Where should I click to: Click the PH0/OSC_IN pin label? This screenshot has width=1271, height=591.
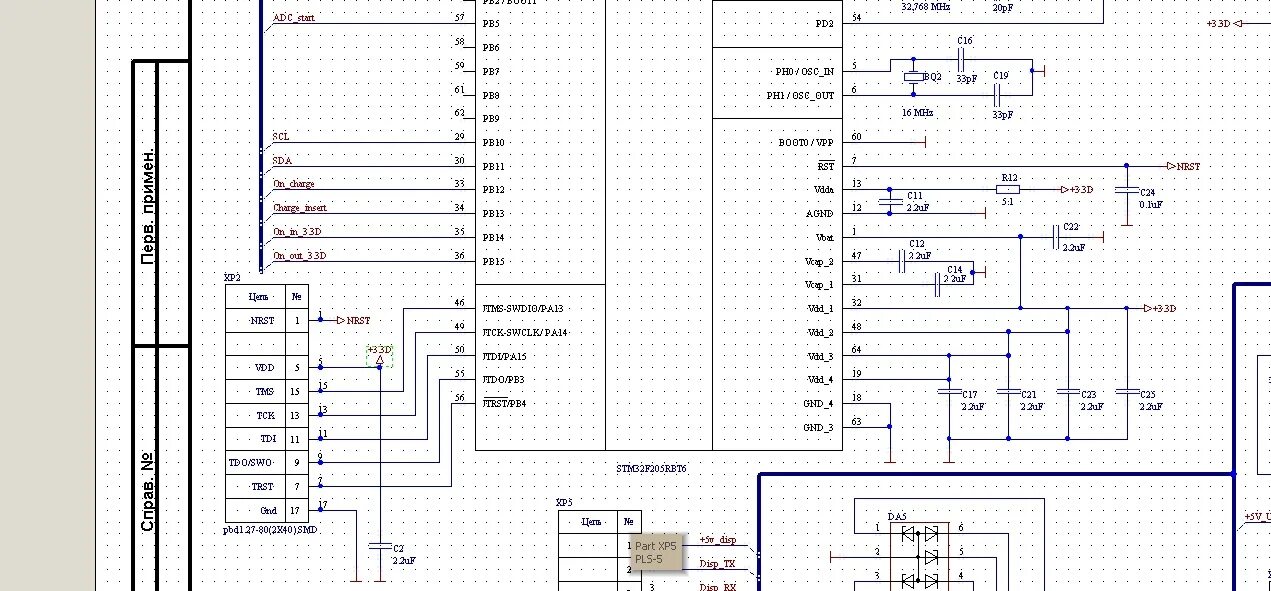click(804, 72)
